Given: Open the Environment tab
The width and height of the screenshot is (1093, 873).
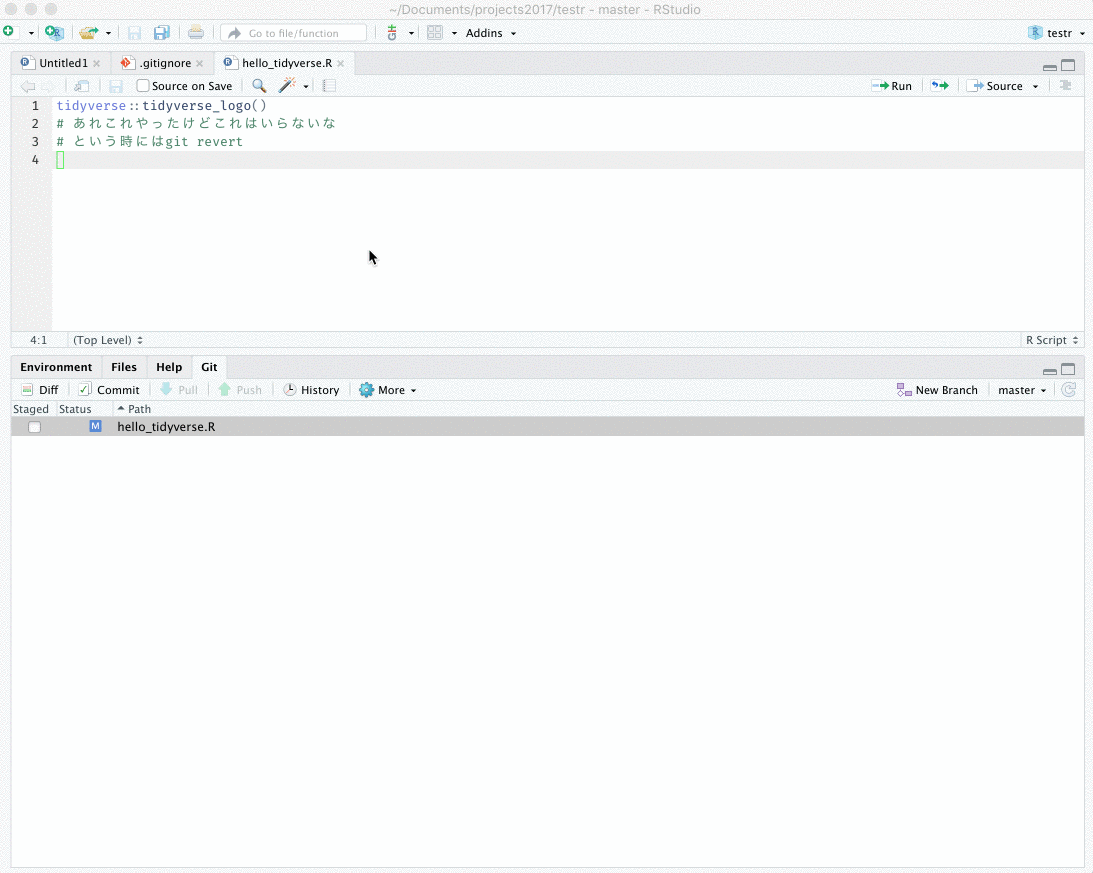Looking at the screenshot, I should point(55,366).
